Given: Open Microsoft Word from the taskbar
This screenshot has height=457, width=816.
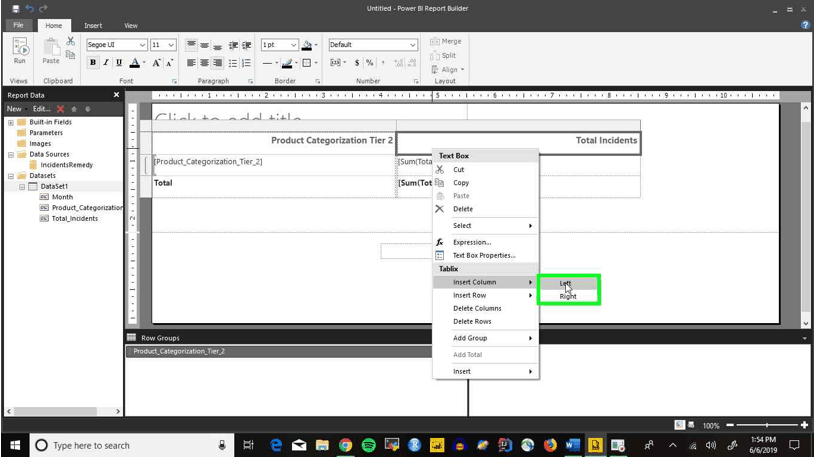Looking at the screenshot, I should point(572,445).
